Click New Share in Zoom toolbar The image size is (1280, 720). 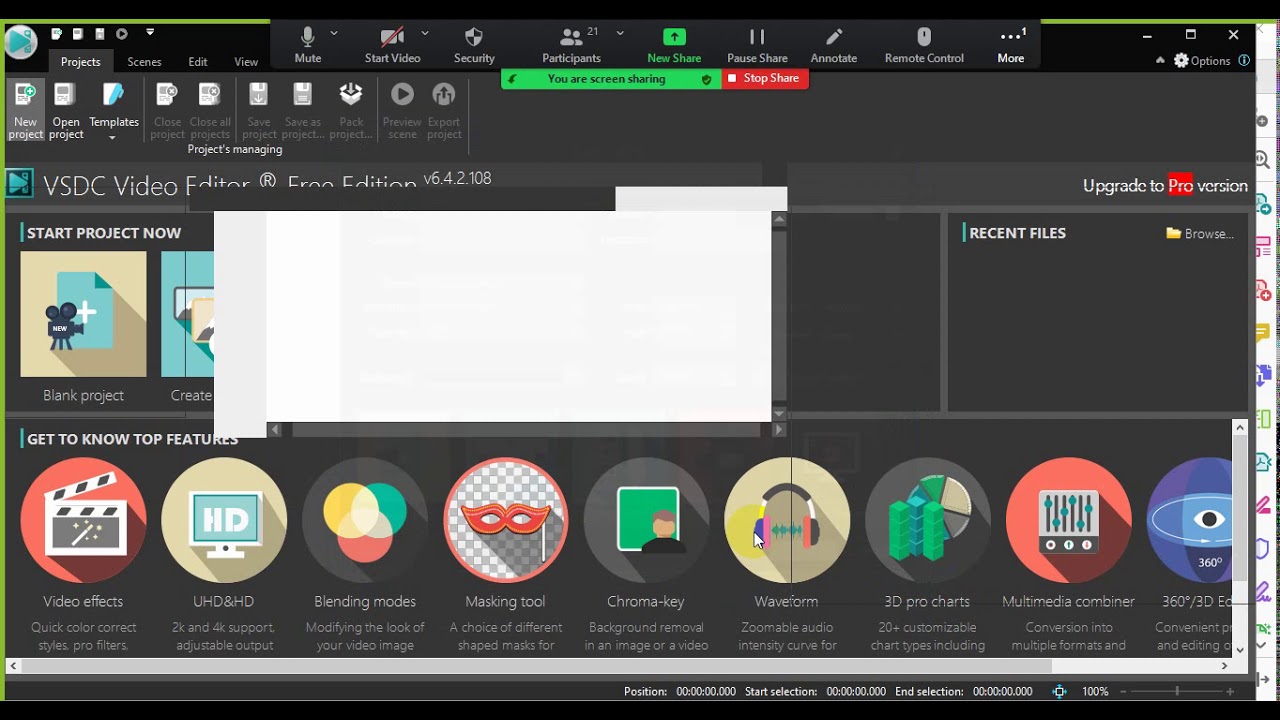coord(674,45)
